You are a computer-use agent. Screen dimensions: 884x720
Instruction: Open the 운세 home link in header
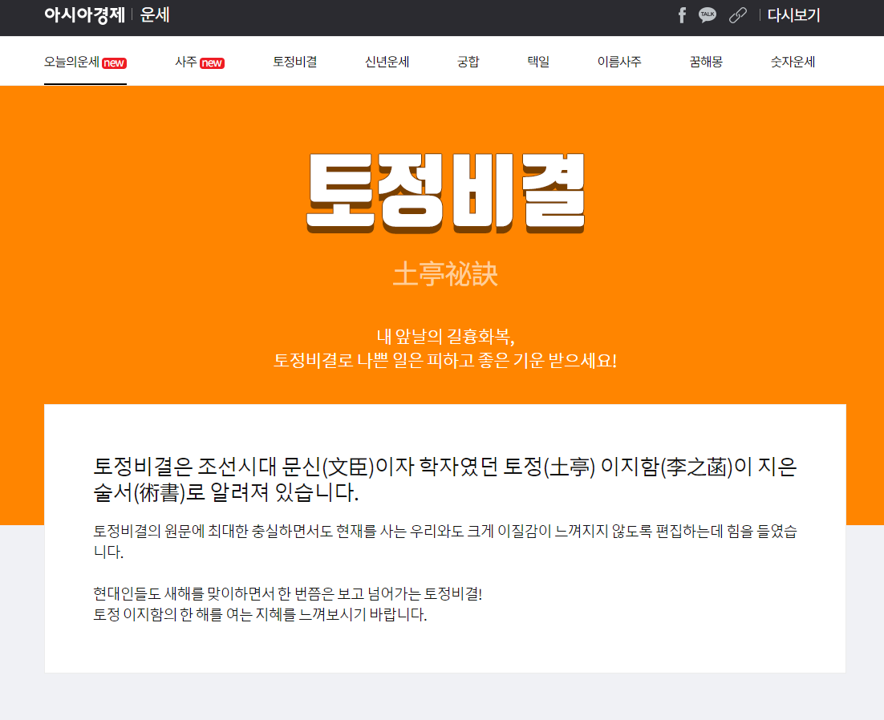(153, 16)
